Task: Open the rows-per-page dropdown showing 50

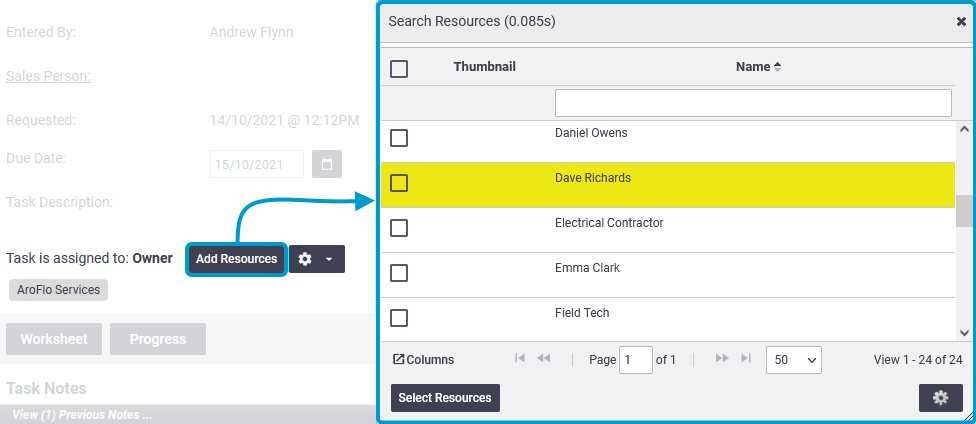Action: coord(794,360)
